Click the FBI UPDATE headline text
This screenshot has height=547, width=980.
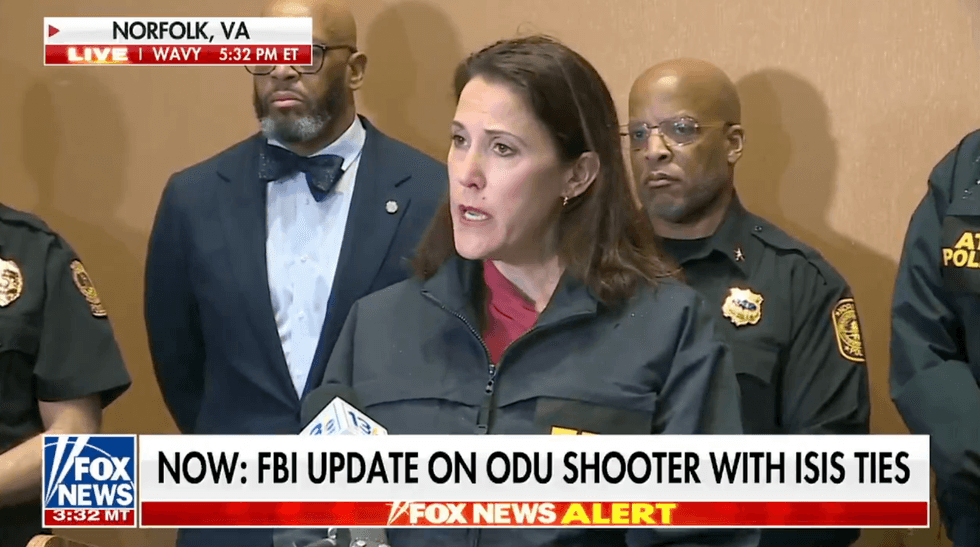[x=533, y=468]
